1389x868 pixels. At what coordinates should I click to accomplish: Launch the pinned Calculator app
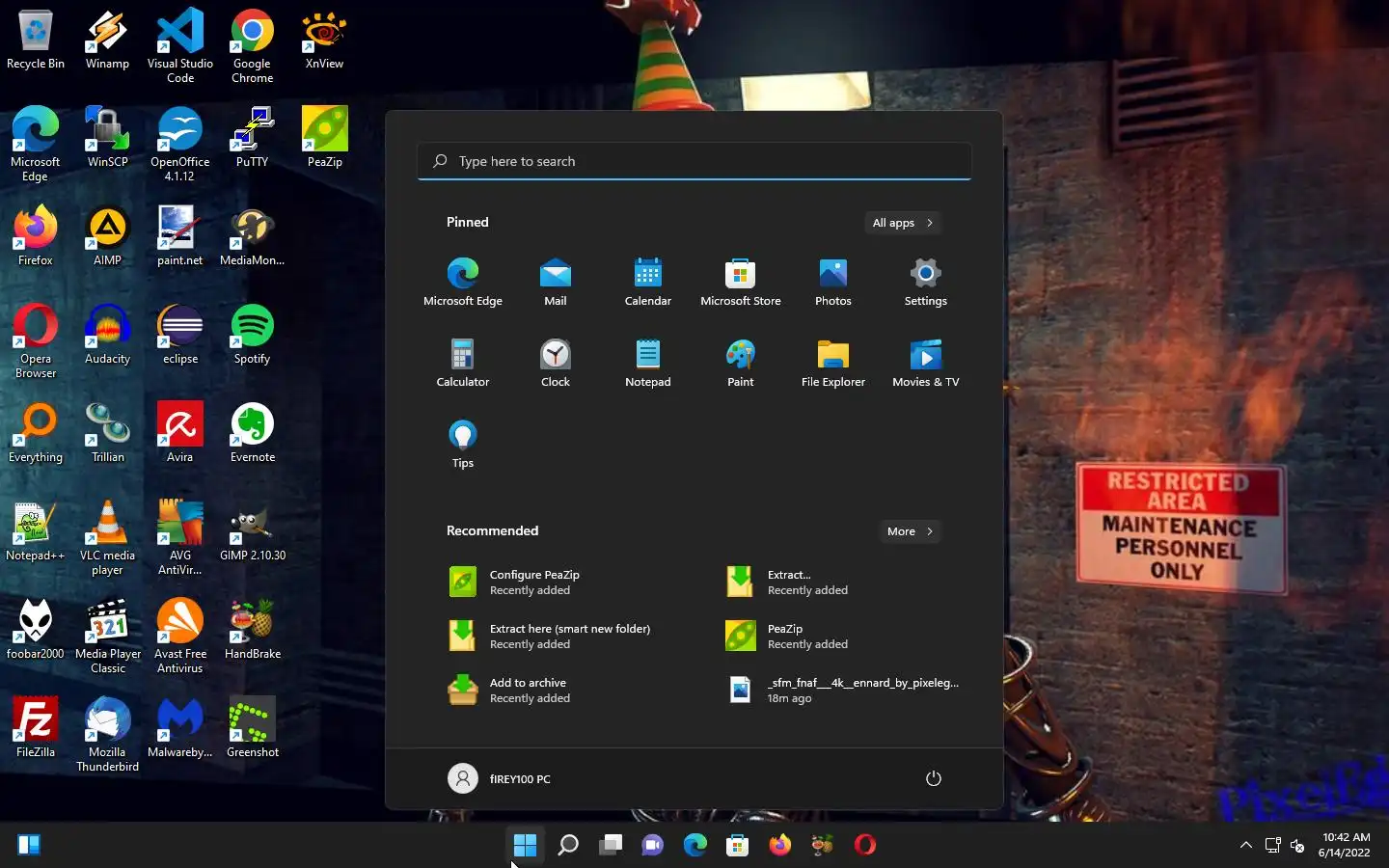462,363
